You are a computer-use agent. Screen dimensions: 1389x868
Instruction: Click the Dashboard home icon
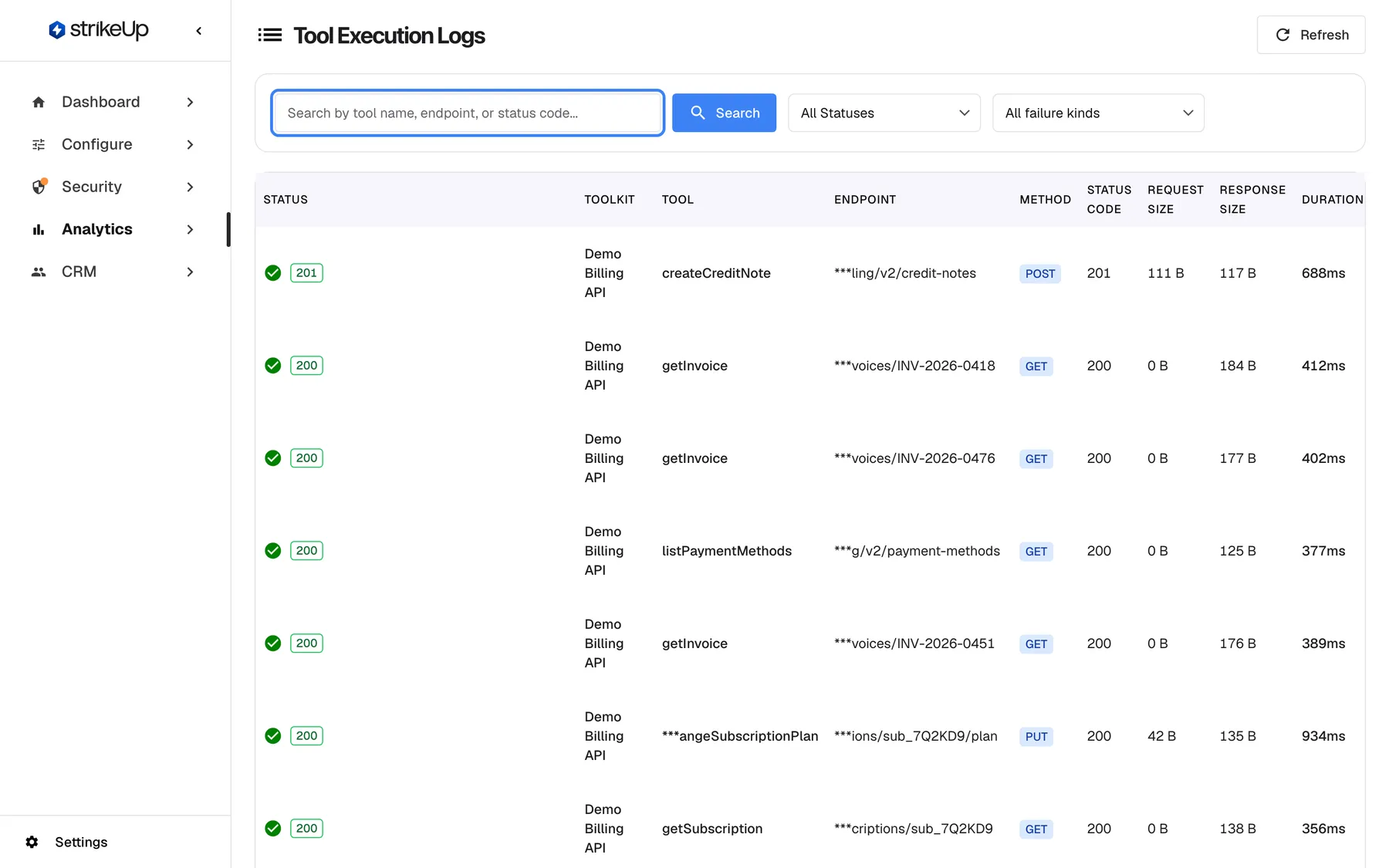coord(39,102)
